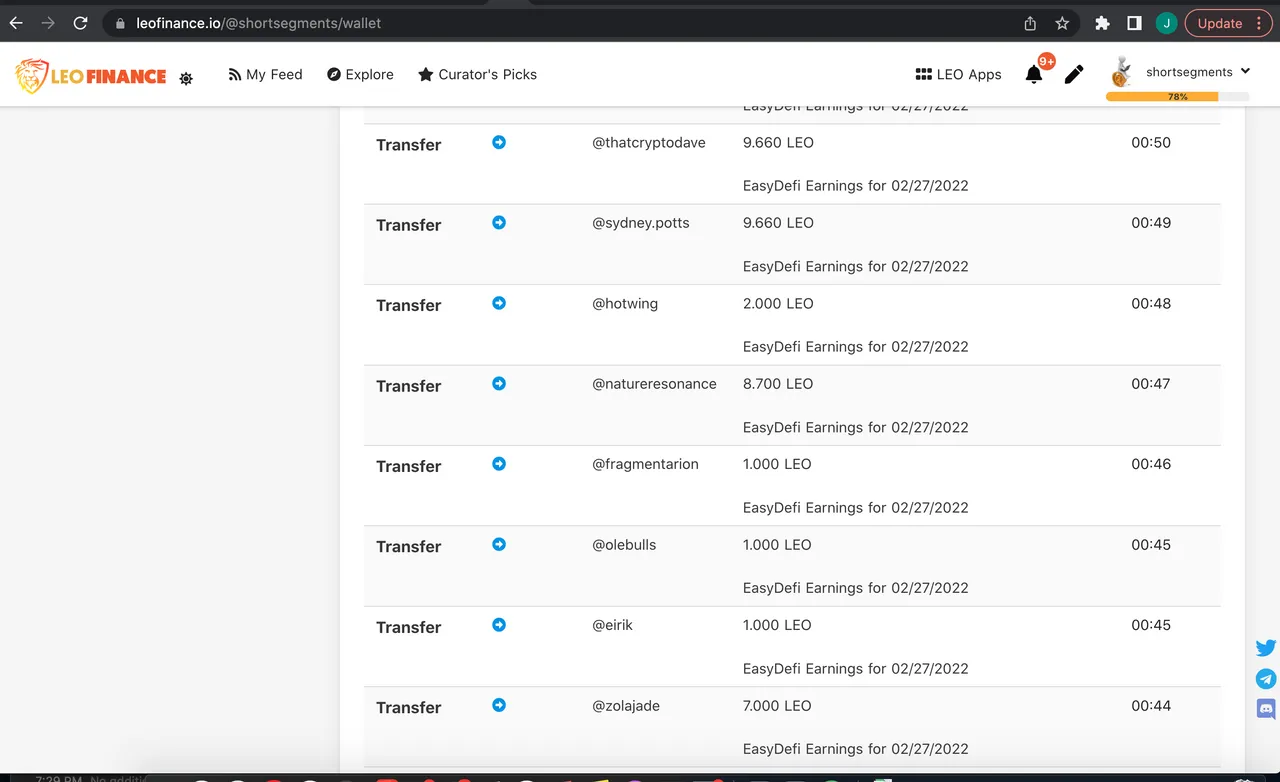
Task: Open @sydney.potts profile link
Action: click(641, 223)
